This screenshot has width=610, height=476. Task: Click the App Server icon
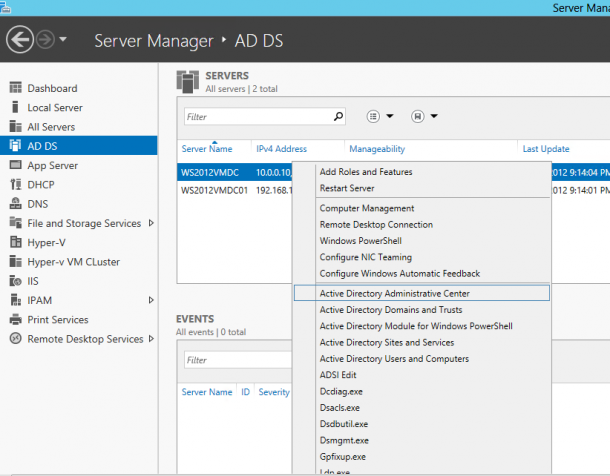16,165
